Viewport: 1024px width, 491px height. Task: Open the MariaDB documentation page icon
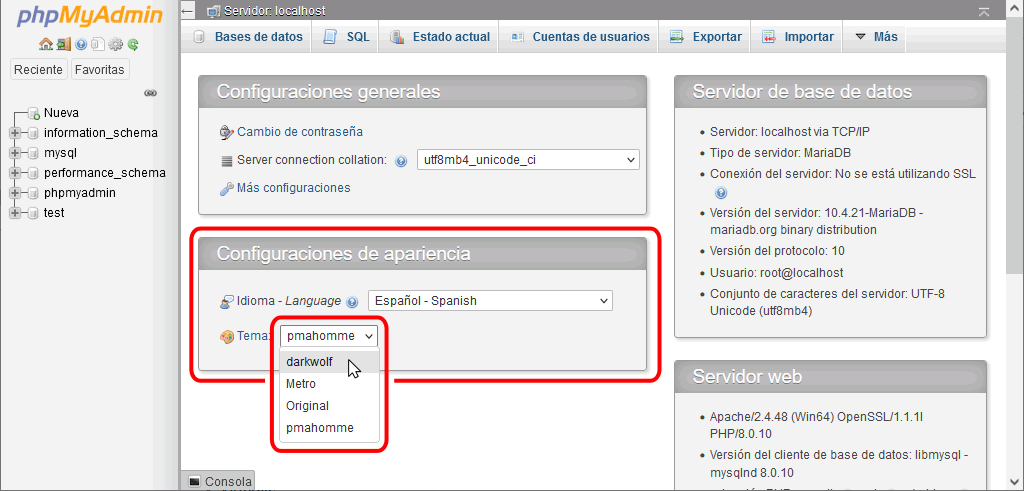[x=98, y=44]
